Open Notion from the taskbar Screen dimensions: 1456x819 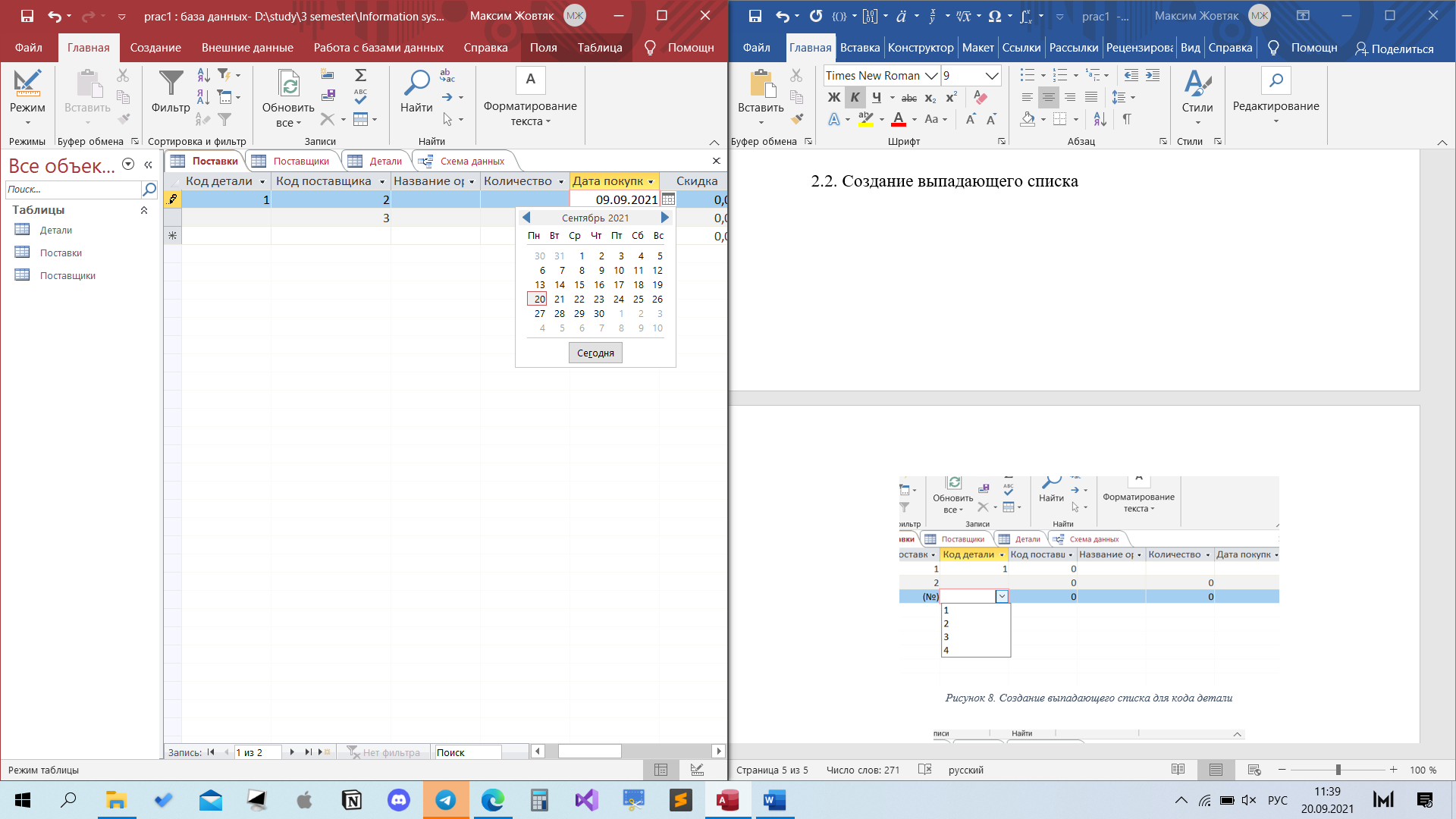352,800
